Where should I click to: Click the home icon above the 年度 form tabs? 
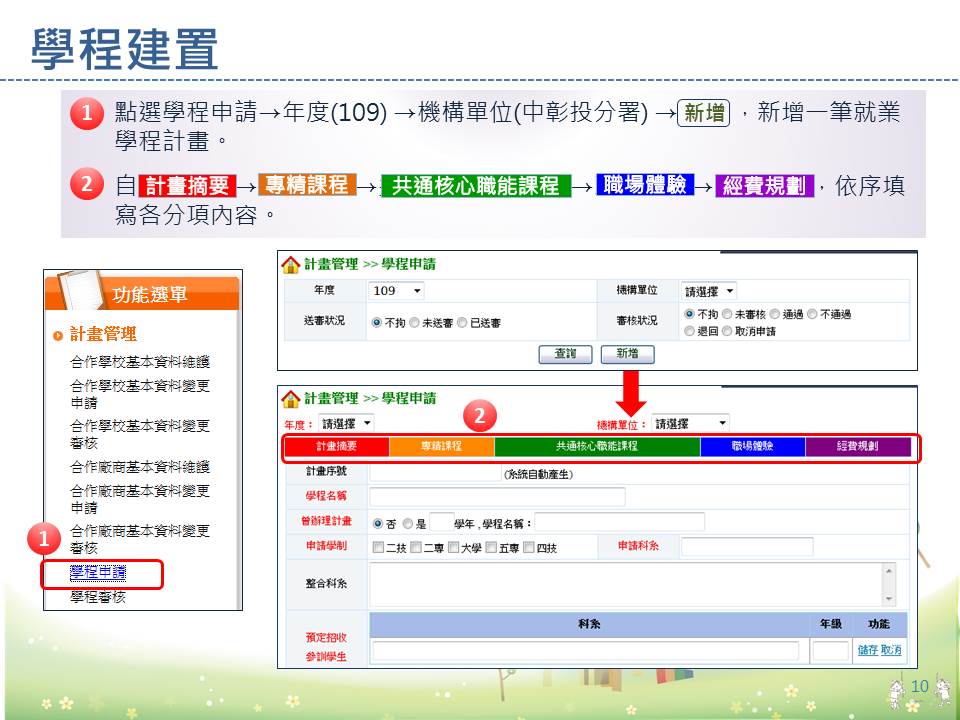coord(290,399)
